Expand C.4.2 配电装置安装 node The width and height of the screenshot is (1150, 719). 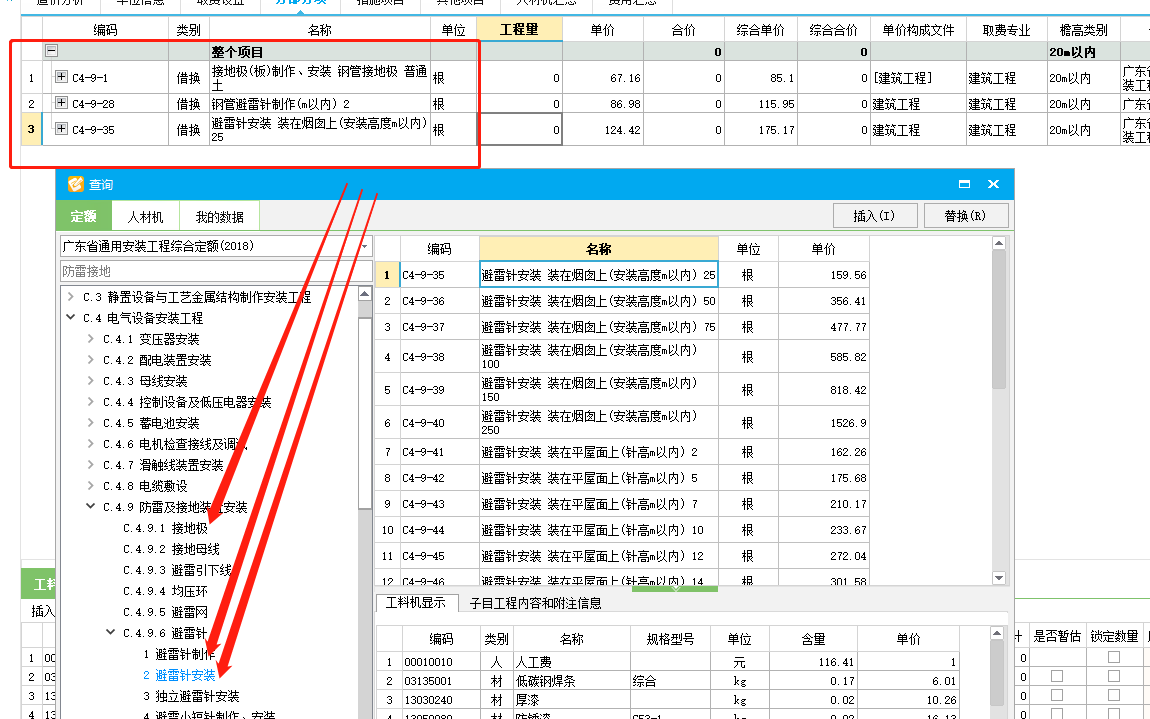pyautogui.click(x=91, y=360)
